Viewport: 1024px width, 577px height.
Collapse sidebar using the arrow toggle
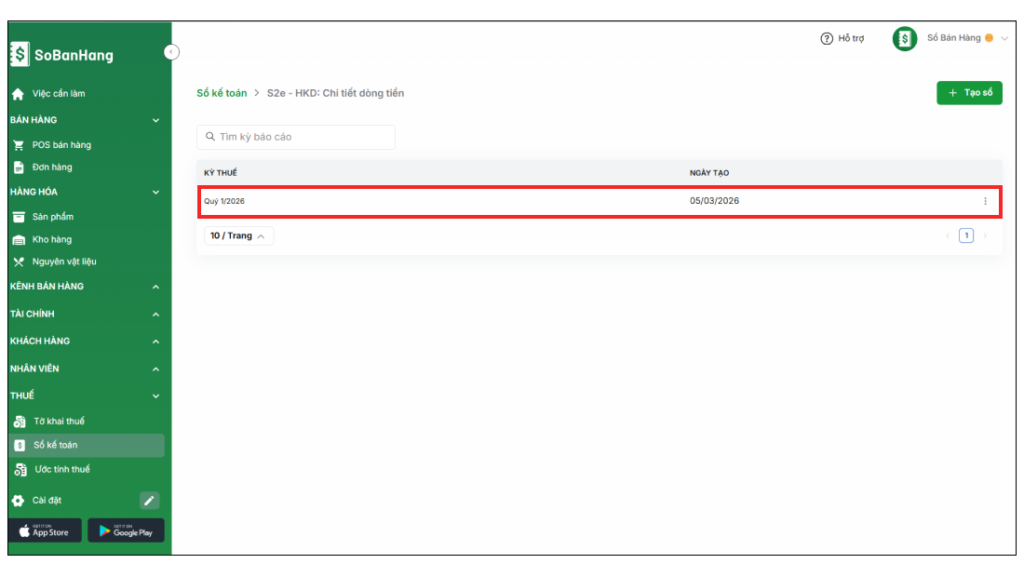tap(171, 52)
